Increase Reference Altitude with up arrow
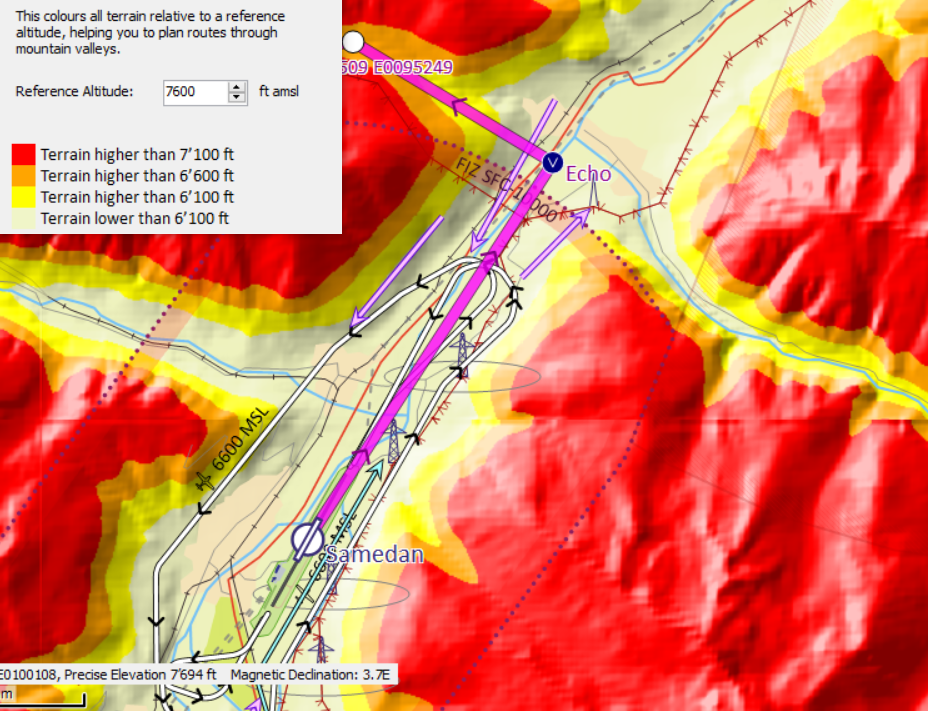Viewport: 928px width, 711px height. click(x=237, y=87)
